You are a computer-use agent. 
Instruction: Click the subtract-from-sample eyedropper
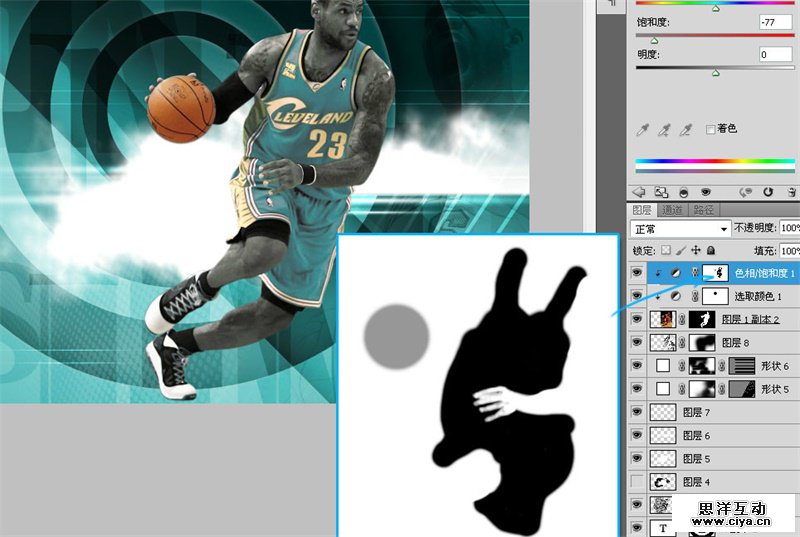pos(686,130)
